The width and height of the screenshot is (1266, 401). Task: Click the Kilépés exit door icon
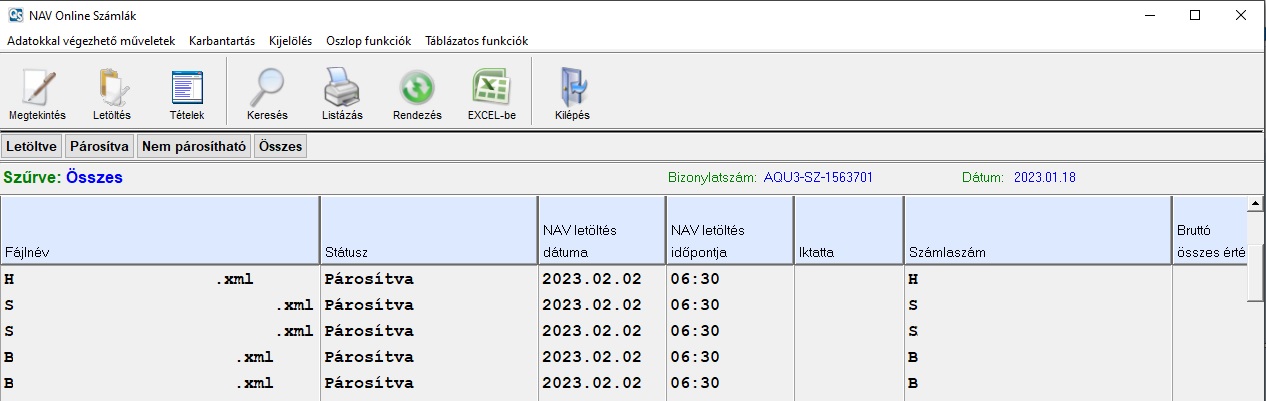[x=572, y=90]
